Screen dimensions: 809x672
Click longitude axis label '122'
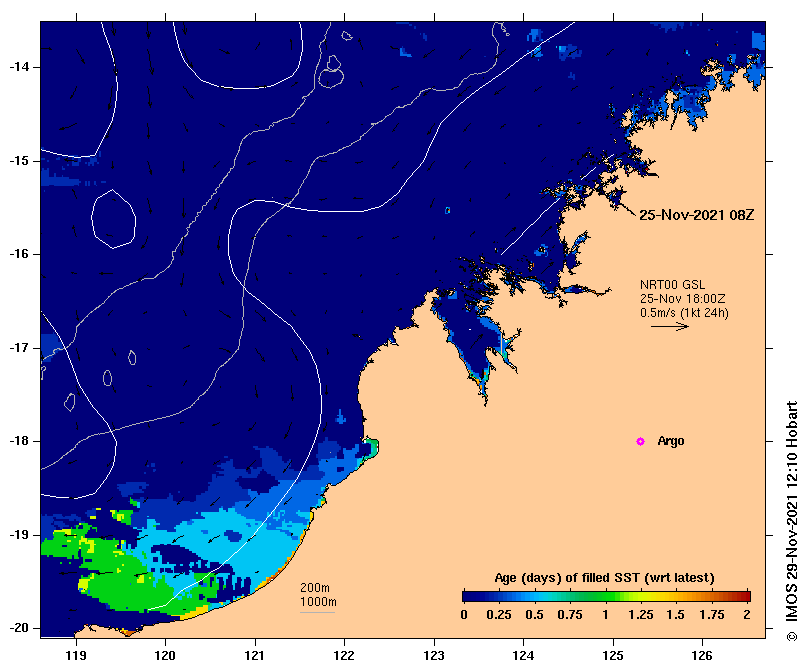(x=345, y=656)
